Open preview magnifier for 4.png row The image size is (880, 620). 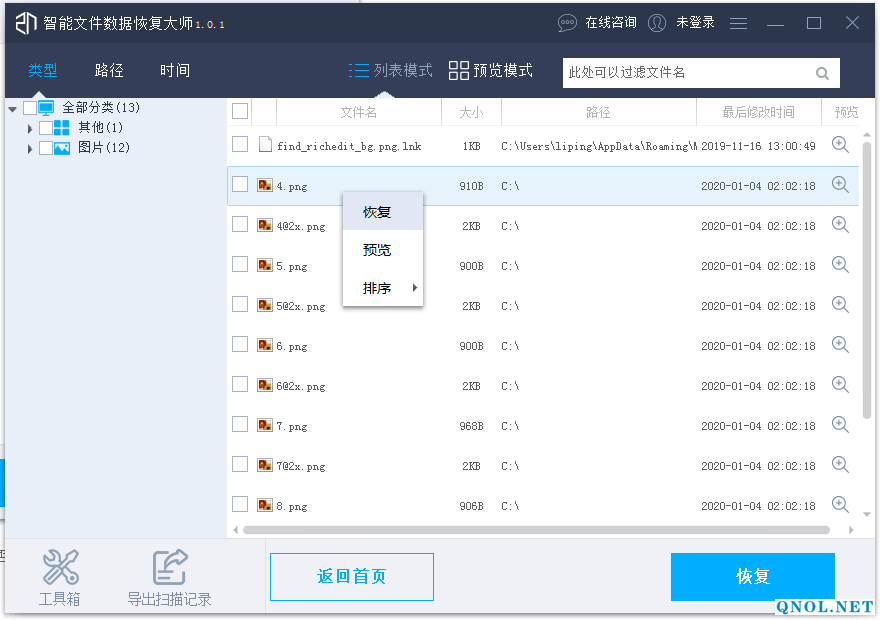pyautogui.click(x=841, y=185)
